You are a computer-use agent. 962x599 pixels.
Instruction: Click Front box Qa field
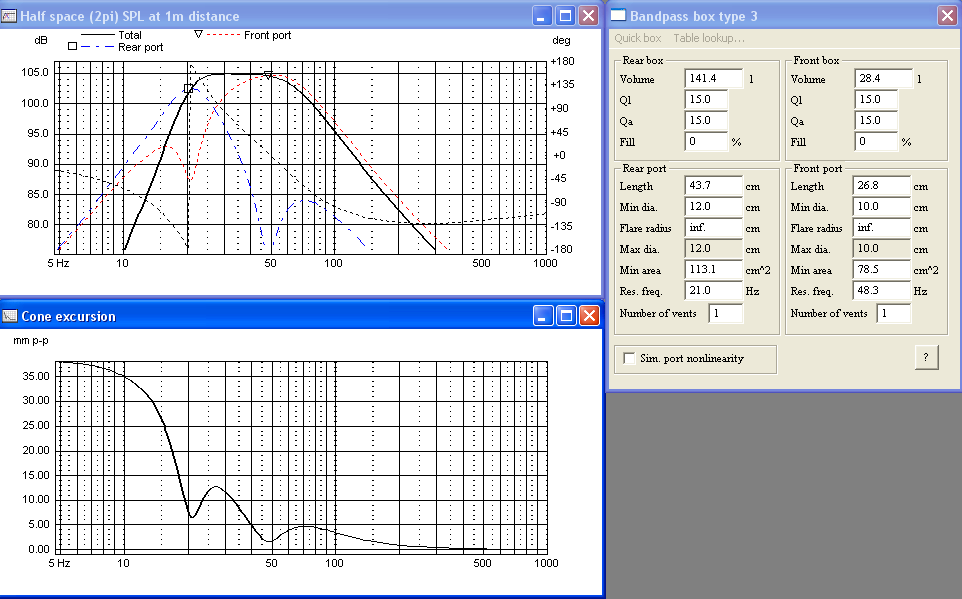(x=876, y=120)
